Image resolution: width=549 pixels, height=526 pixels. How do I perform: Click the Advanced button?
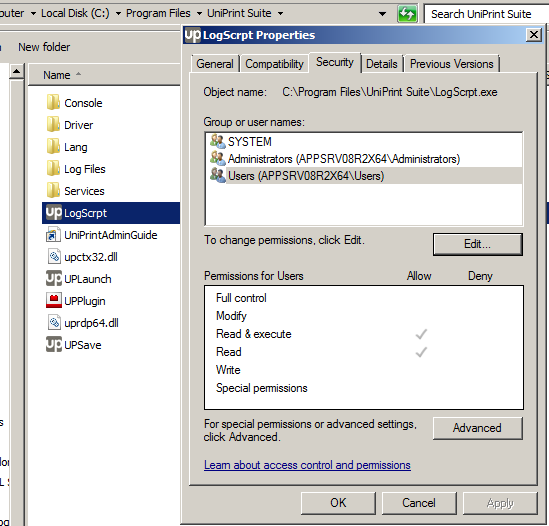(x=478, y=428)
